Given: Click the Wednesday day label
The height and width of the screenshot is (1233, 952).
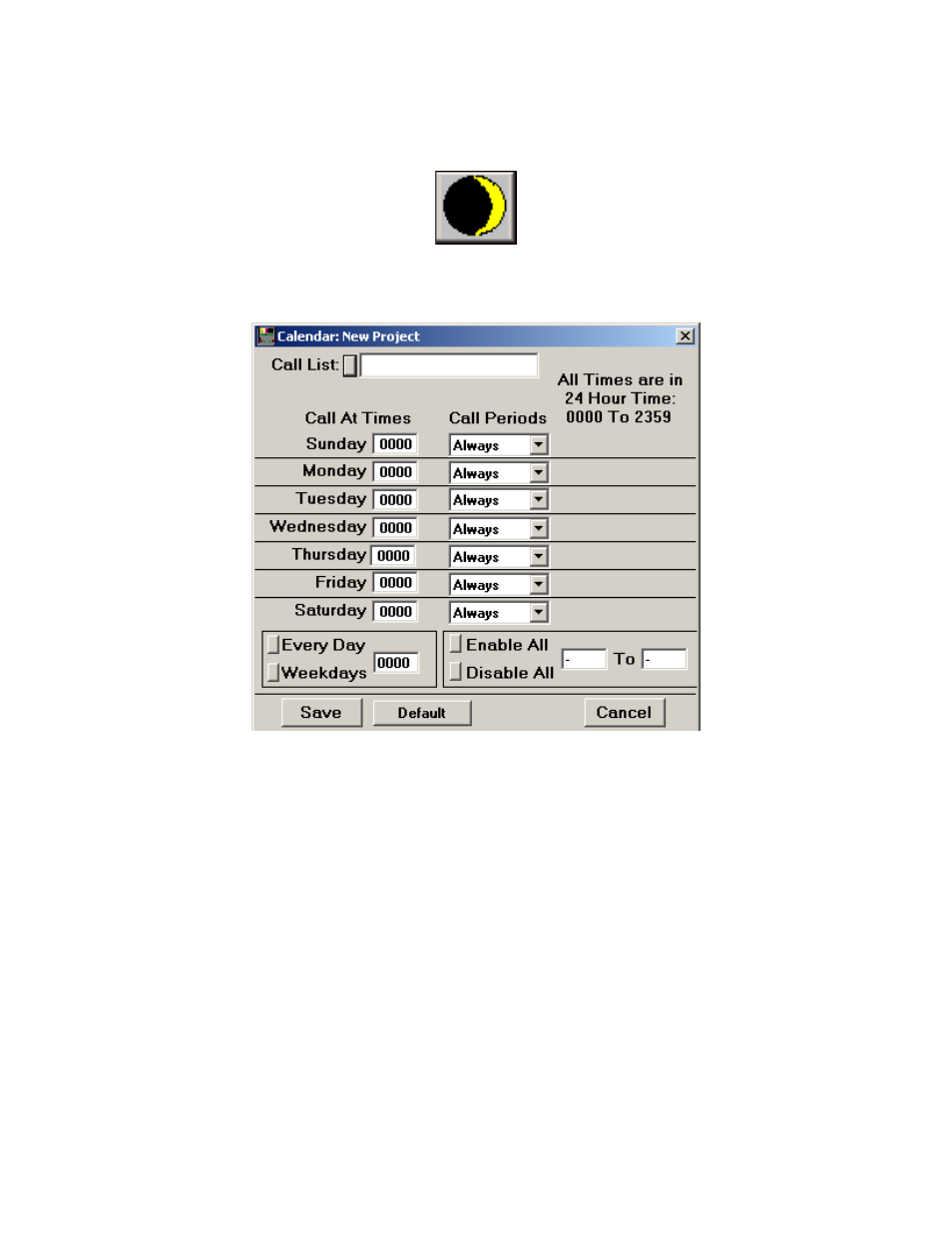Looking at the screenshot, I should tap(317, 526).
